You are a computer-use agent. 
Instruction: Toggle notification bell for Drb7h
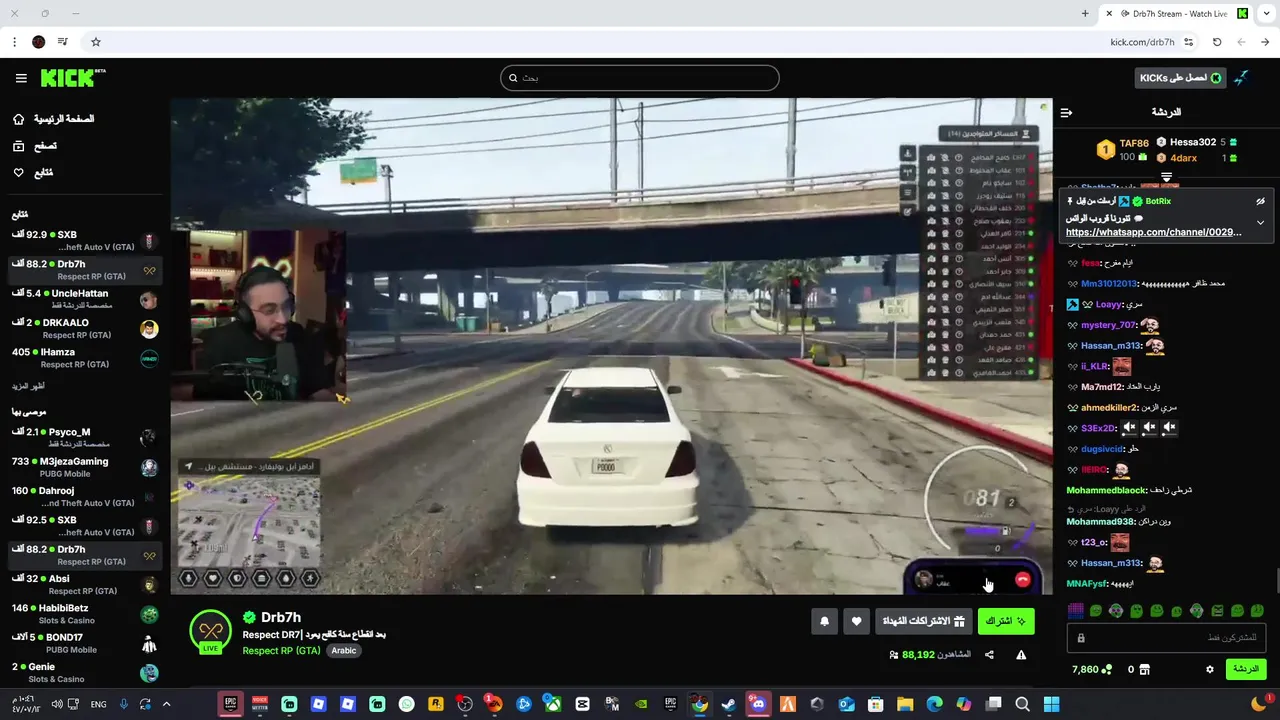coord(824,621)
